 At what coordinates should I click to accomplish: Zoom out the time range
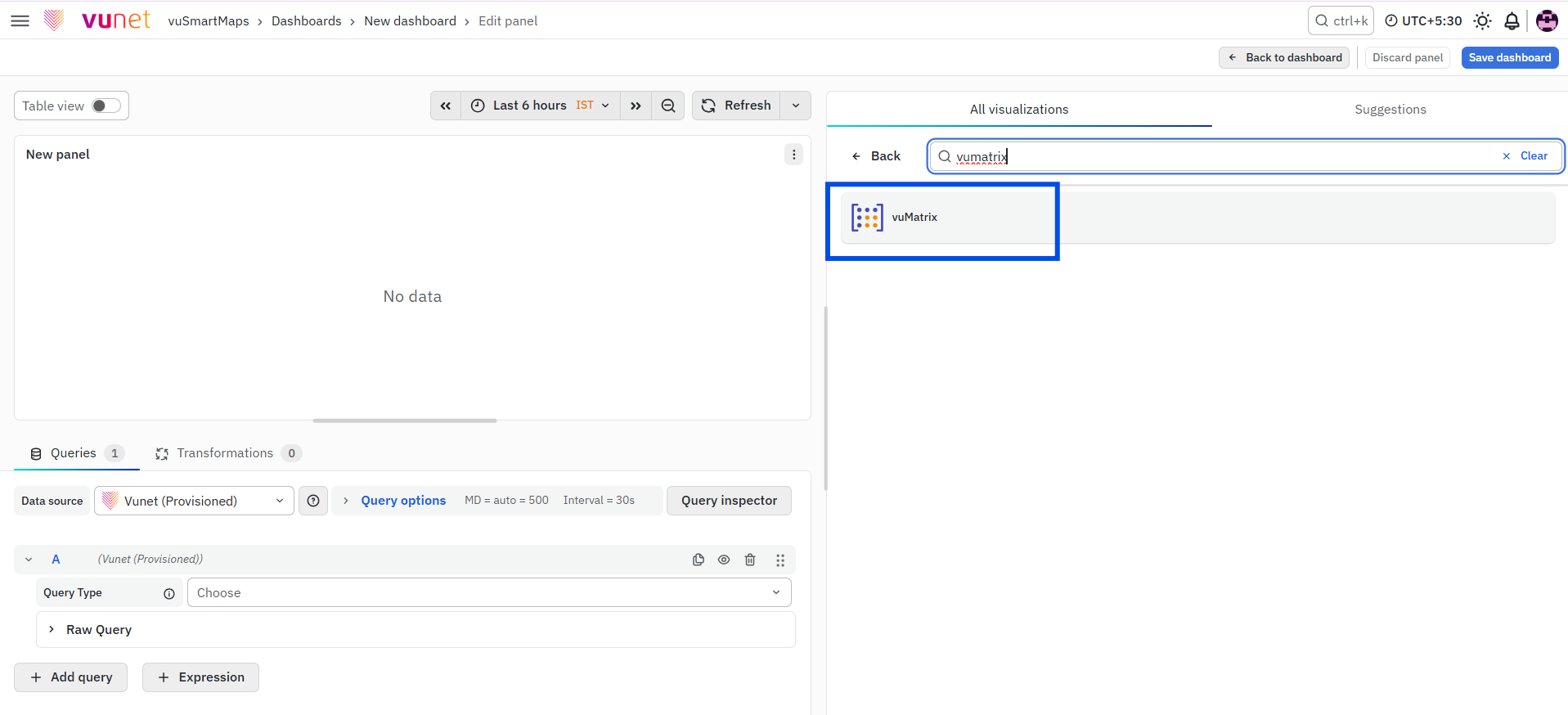[668, 106]
